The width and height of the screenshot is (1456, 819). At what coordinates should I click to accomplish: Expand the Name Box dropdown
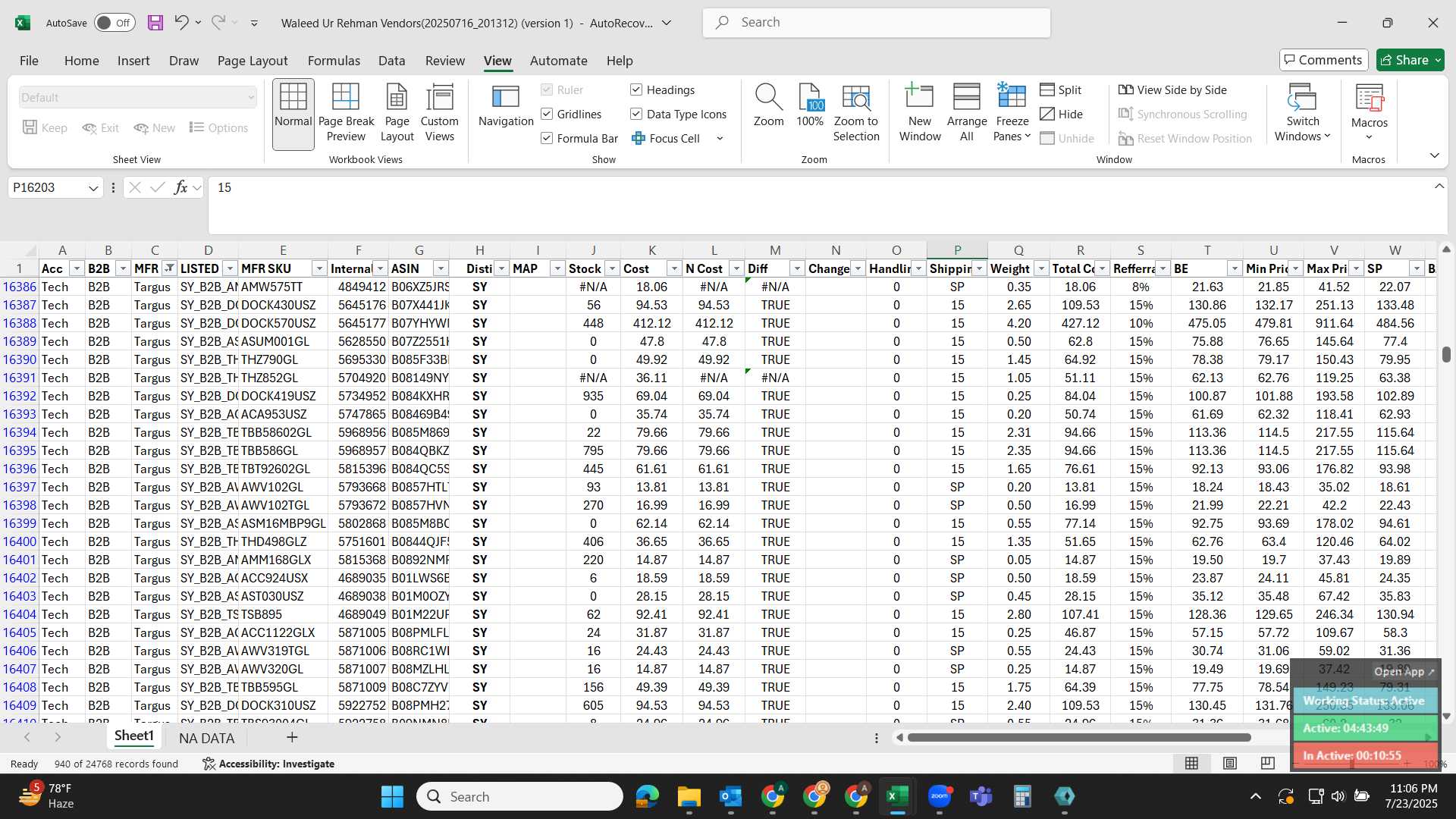tap(93, 187)
